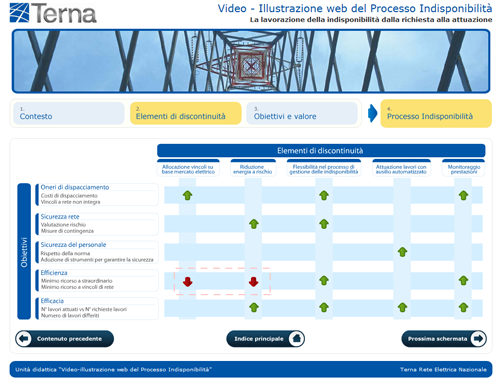
Task: Click the Contenuto precedente button
Action: (64, 339)
